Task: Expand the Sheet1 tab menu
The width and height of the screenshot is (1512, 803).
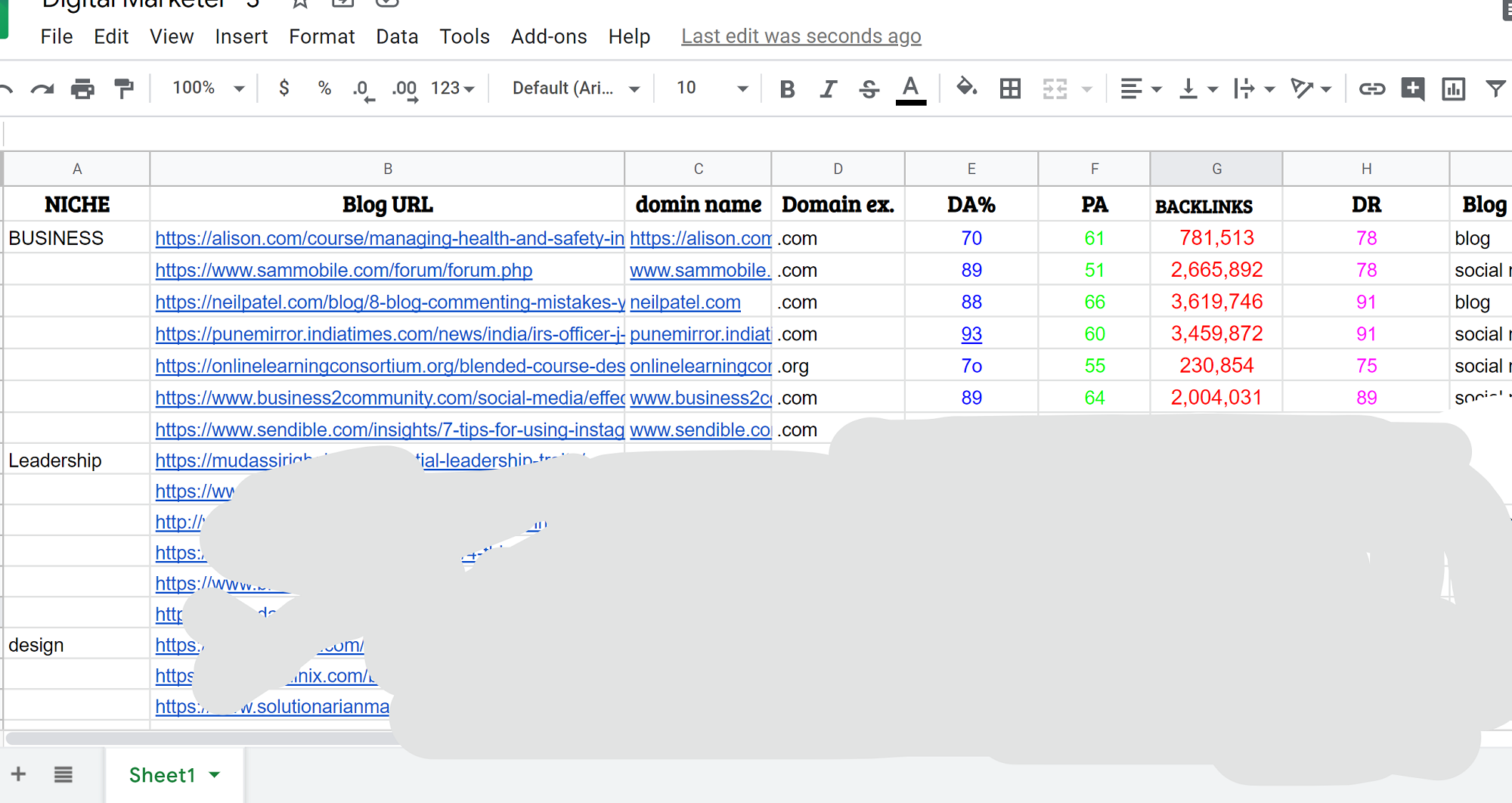Action: tap(214, 774)
